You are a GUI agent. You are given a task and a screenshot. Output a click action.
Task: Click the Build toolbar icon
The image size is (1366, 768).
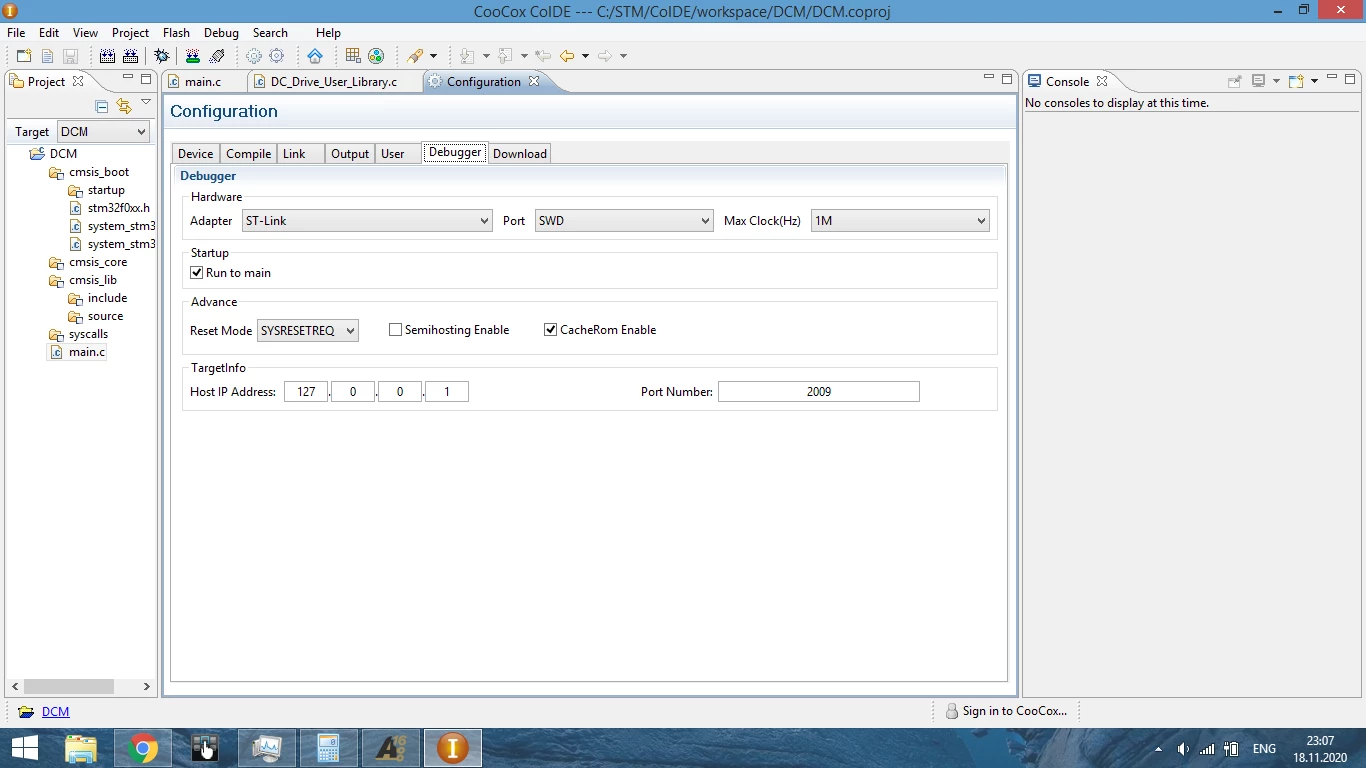point(107,56)
